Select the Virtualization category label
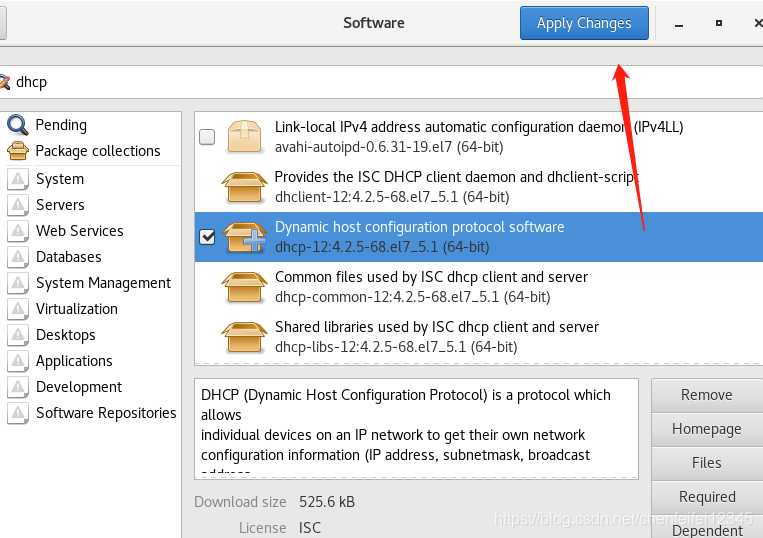This screenshot has width=763, height=538. coord(77,309)
